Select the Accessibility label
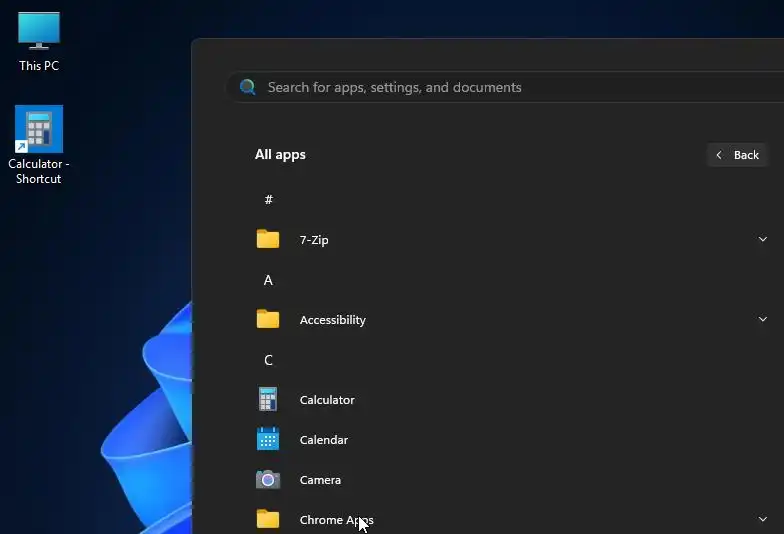 point(332,320)
